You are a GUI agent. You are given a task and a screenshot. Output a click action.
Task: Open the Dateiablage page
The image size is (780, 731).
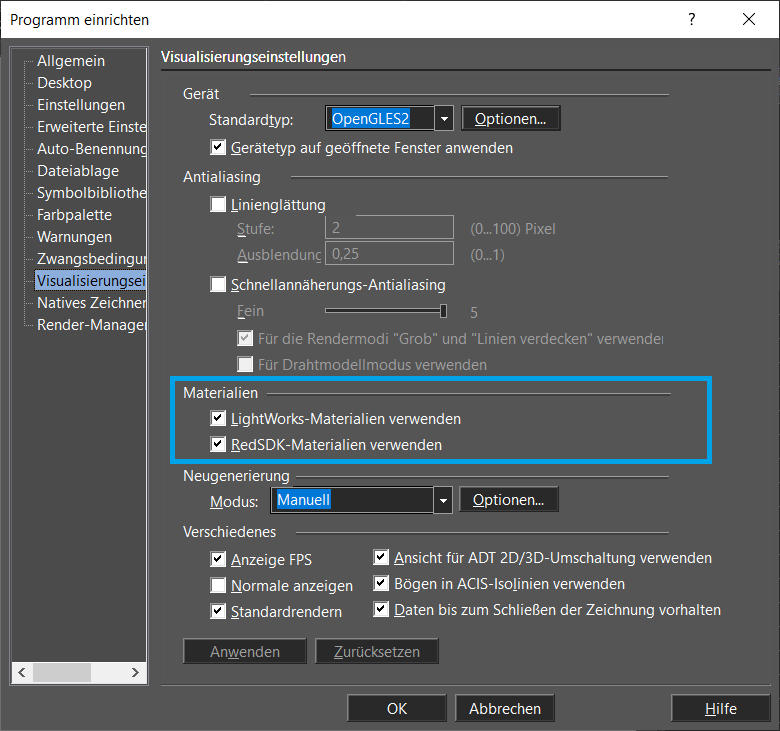coord(78,171)
